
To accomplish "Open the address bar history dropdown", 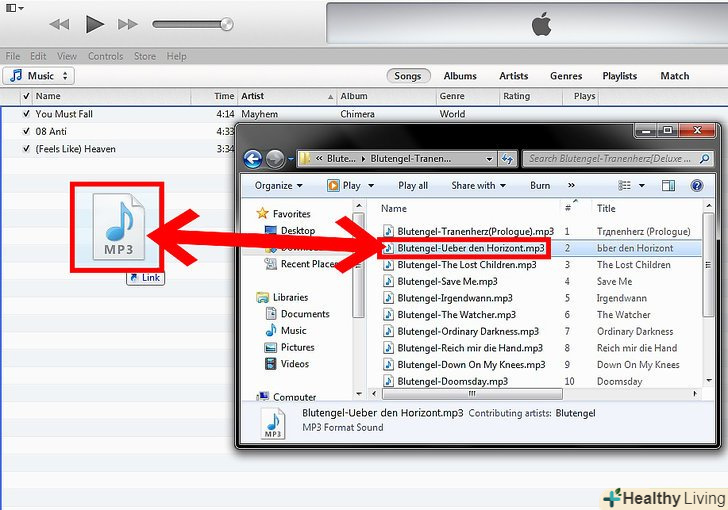I will (x=489, y=159).
